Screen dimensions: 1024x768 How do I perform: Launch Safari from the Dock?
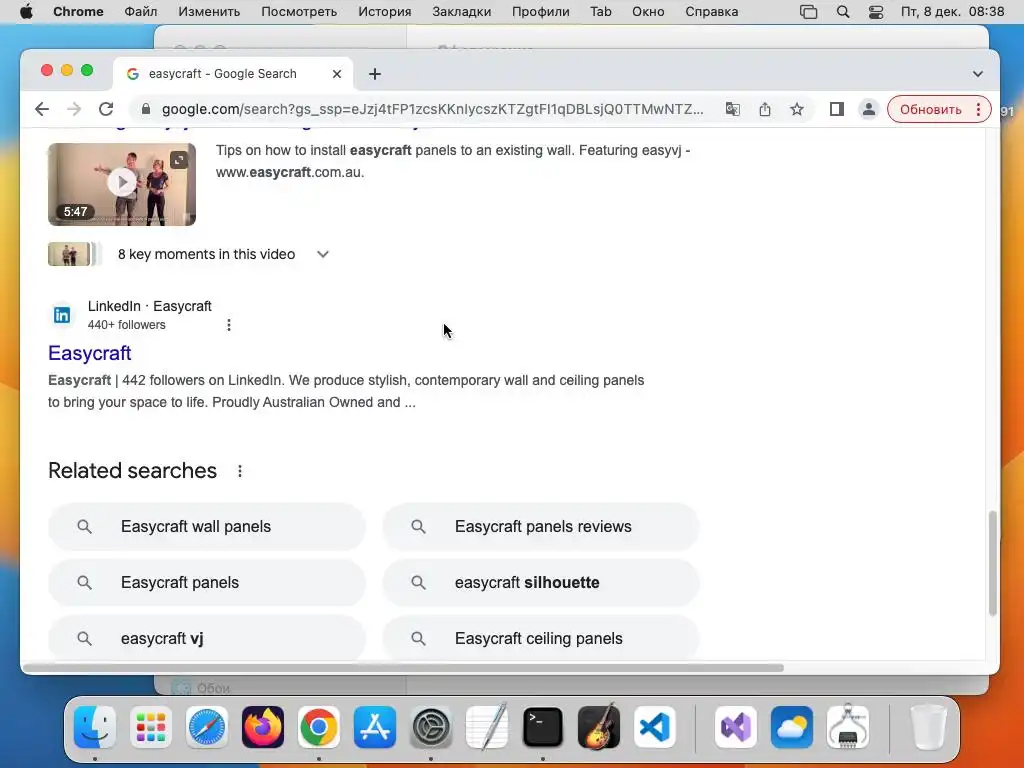pos(207,727)
